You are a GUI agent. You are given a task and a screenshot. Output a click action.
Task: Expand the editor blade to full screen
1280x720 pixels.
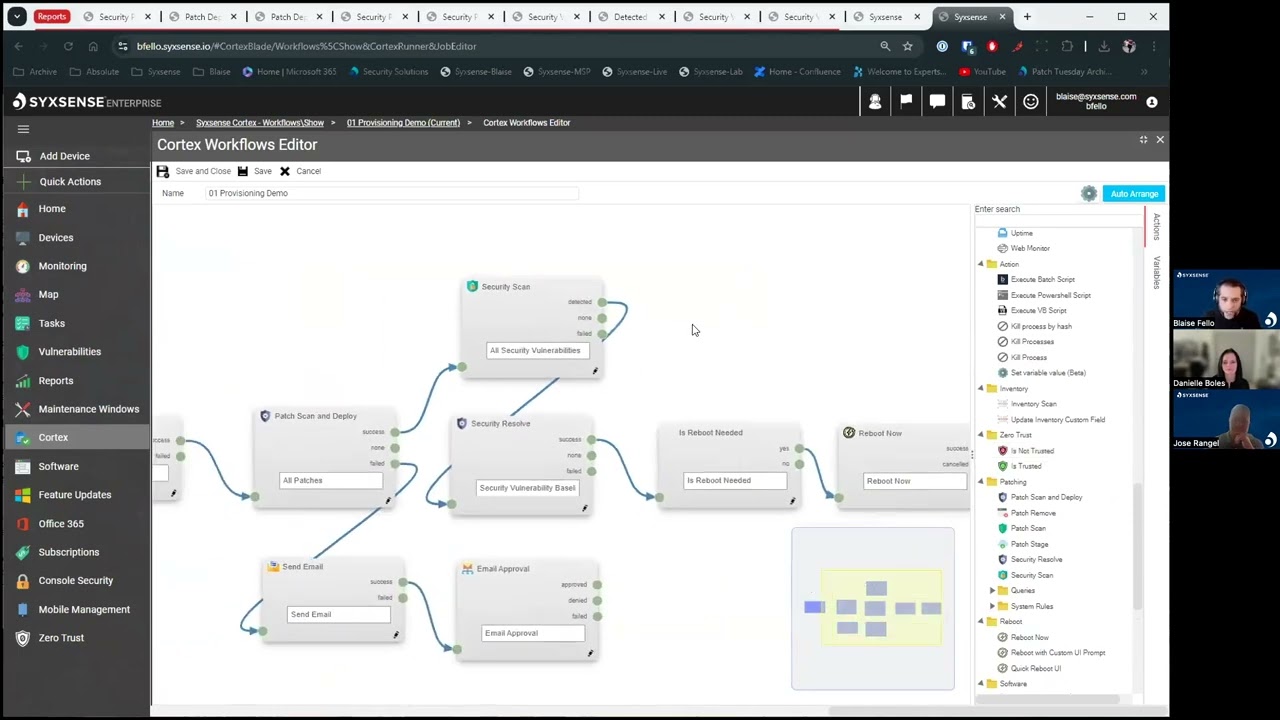(1143, 140)
